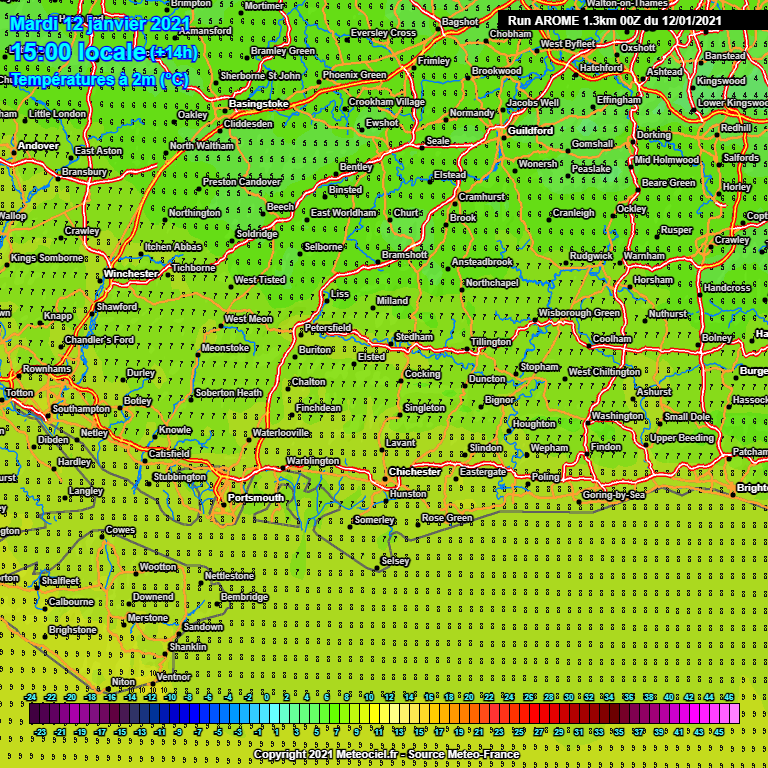768x768 pixels.
Task: Click the Shanklin label
Action: click(188, 647)
